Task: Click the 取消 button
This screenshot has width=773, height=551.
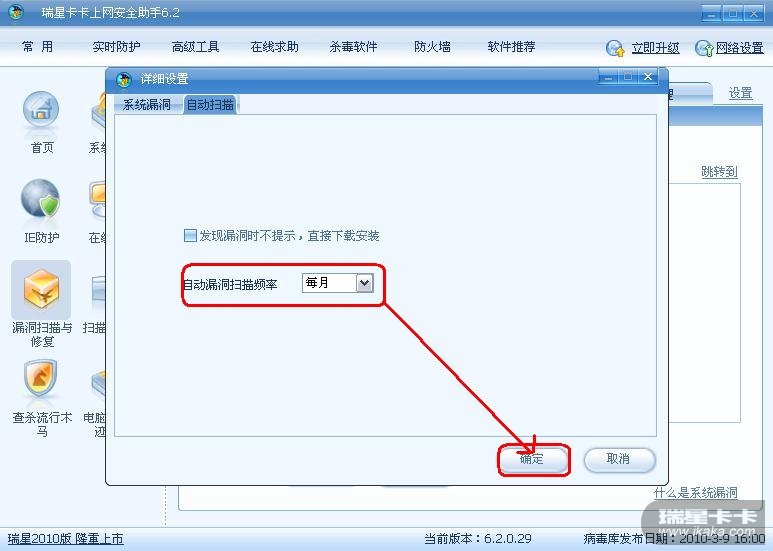Action: [x=619, y=459]
